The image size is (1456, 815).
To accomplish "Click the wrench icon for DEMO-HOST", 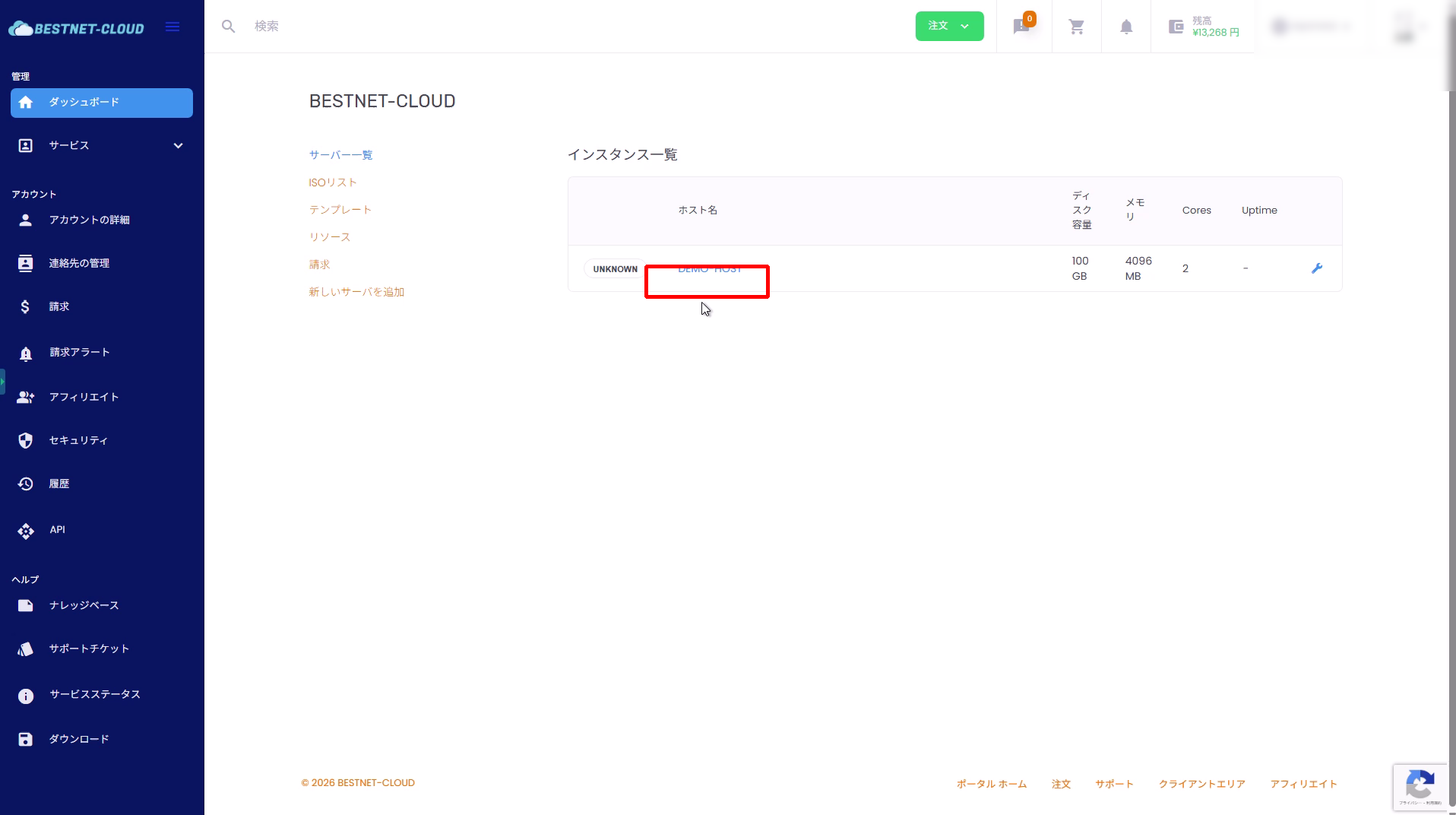I will click(1317, 268).
